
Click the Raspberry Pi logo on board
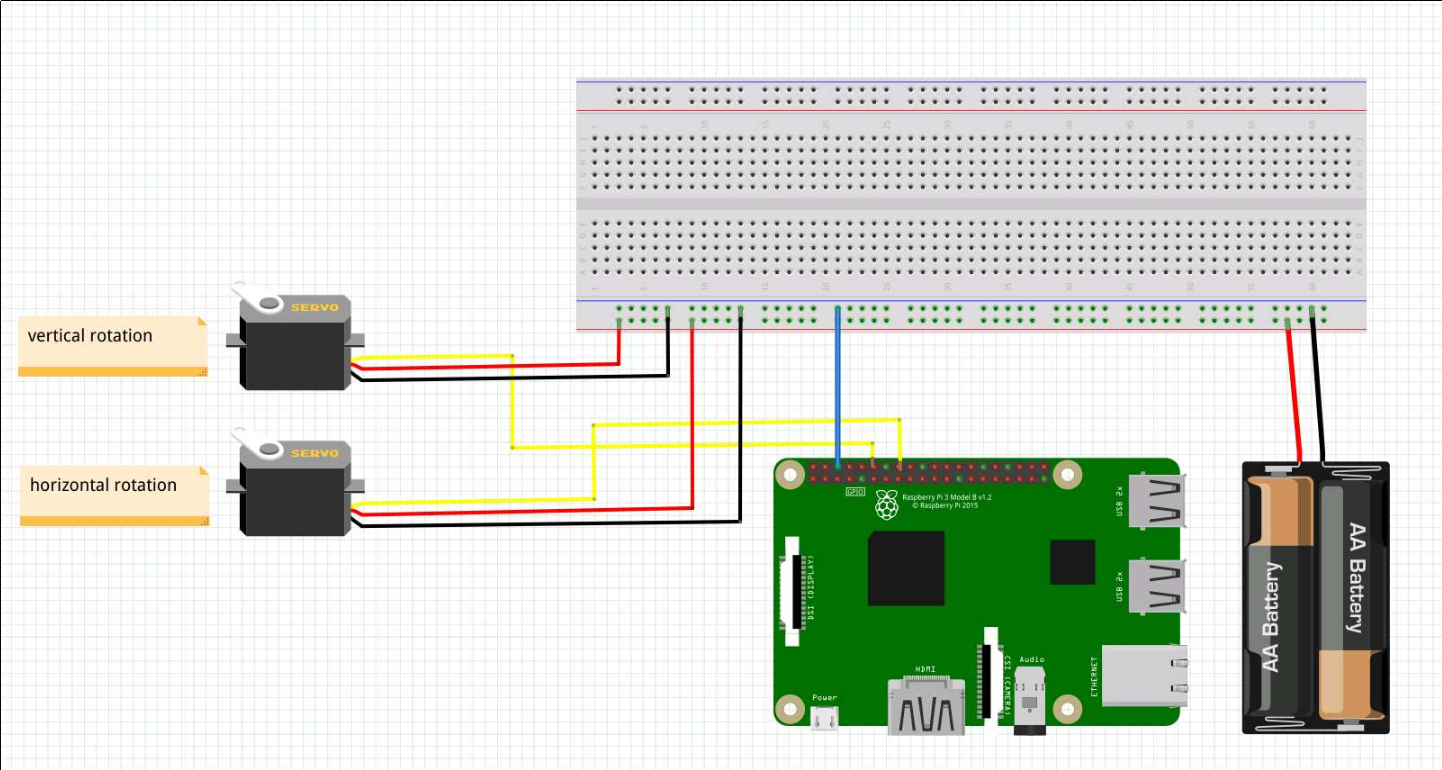click(886, 505)
